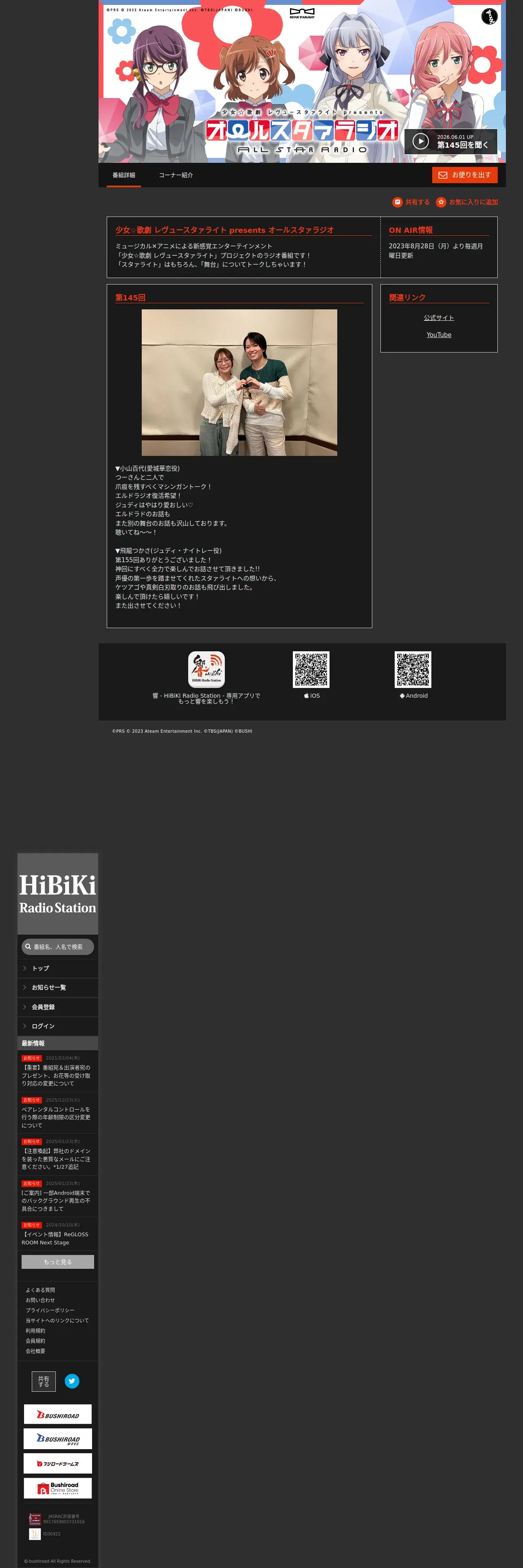Focus the 番組名、人名で検索 search field

58,946
